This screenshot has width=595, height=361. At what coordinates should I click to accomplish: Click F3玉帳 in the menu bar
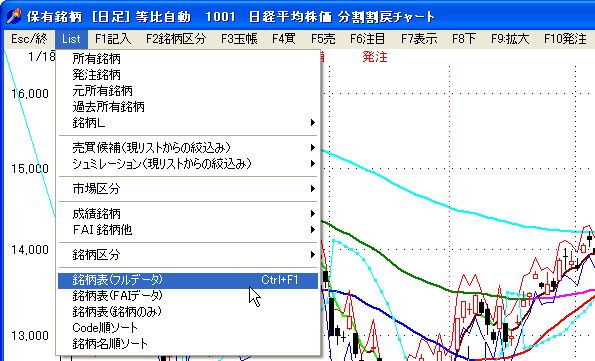tap(239, 39)
